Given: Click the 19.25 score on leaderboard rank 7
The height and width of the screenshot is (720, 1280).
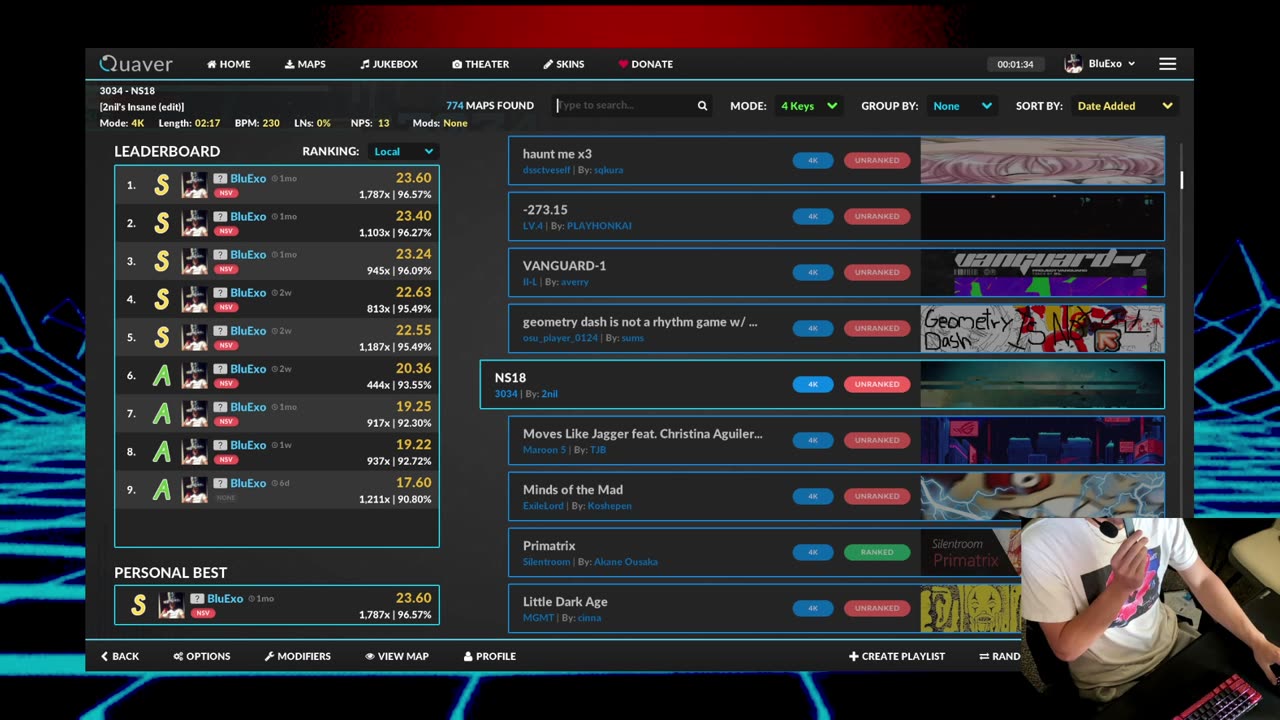Looking at the screenshot, I should coord(413,406).
